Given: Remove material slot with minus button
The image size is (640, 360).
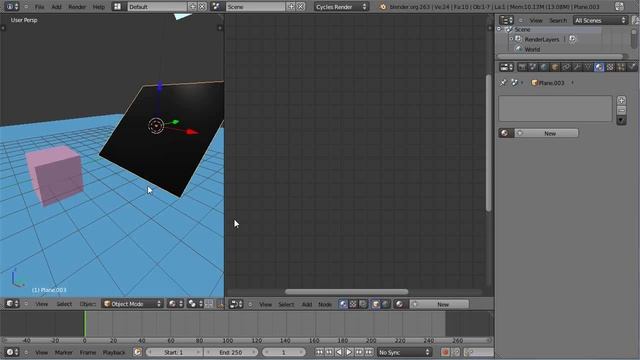Looking at the screenshot, I should (x=621, y=110).
